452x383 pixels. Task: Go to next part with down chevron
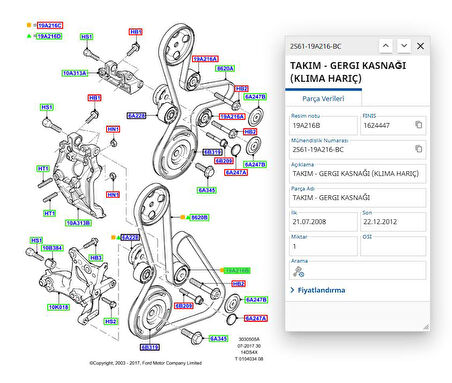point(404,46)
